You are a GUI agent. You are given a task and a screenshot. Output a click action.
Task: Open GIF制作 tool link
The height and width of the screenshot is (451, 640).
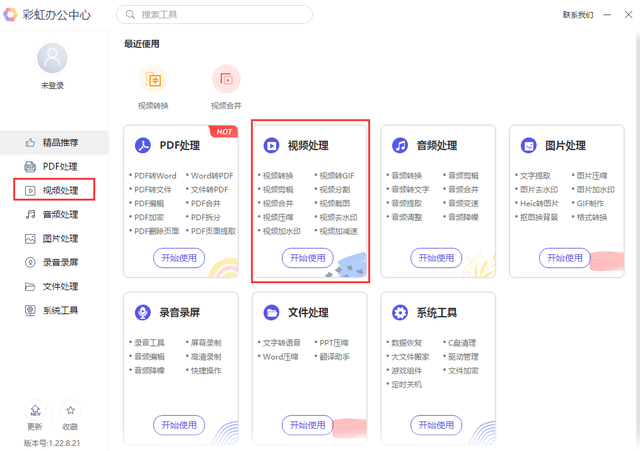click(590, 204)
